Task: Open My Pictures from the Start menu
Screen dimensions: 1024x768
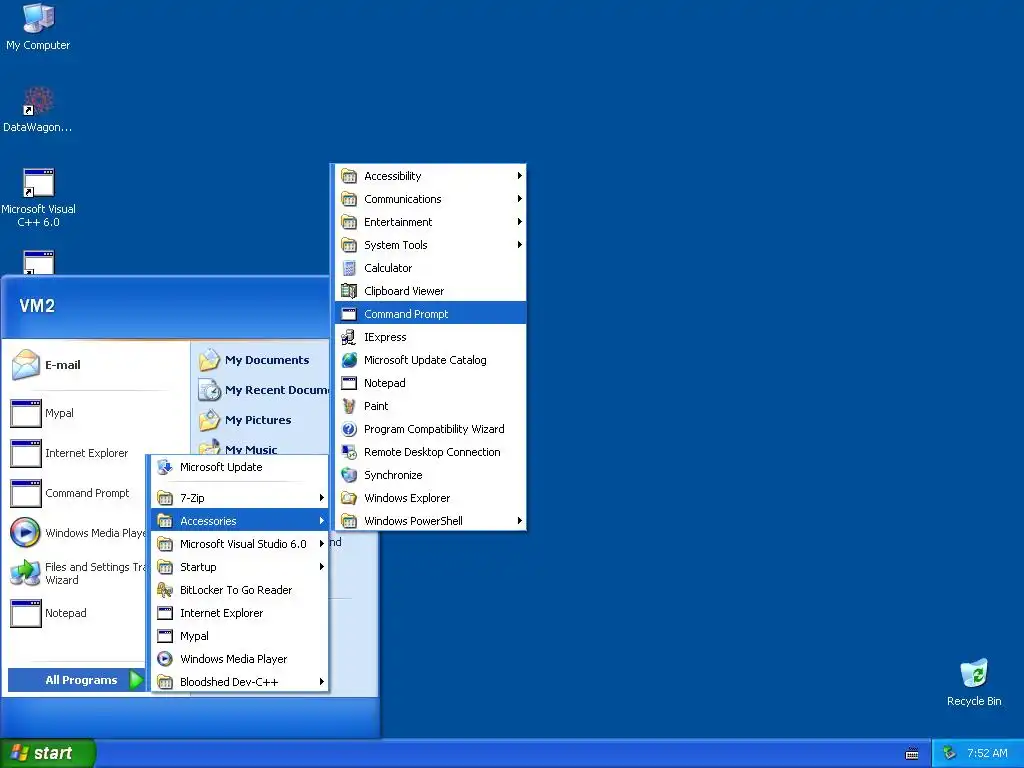Action: click(263, 420)
